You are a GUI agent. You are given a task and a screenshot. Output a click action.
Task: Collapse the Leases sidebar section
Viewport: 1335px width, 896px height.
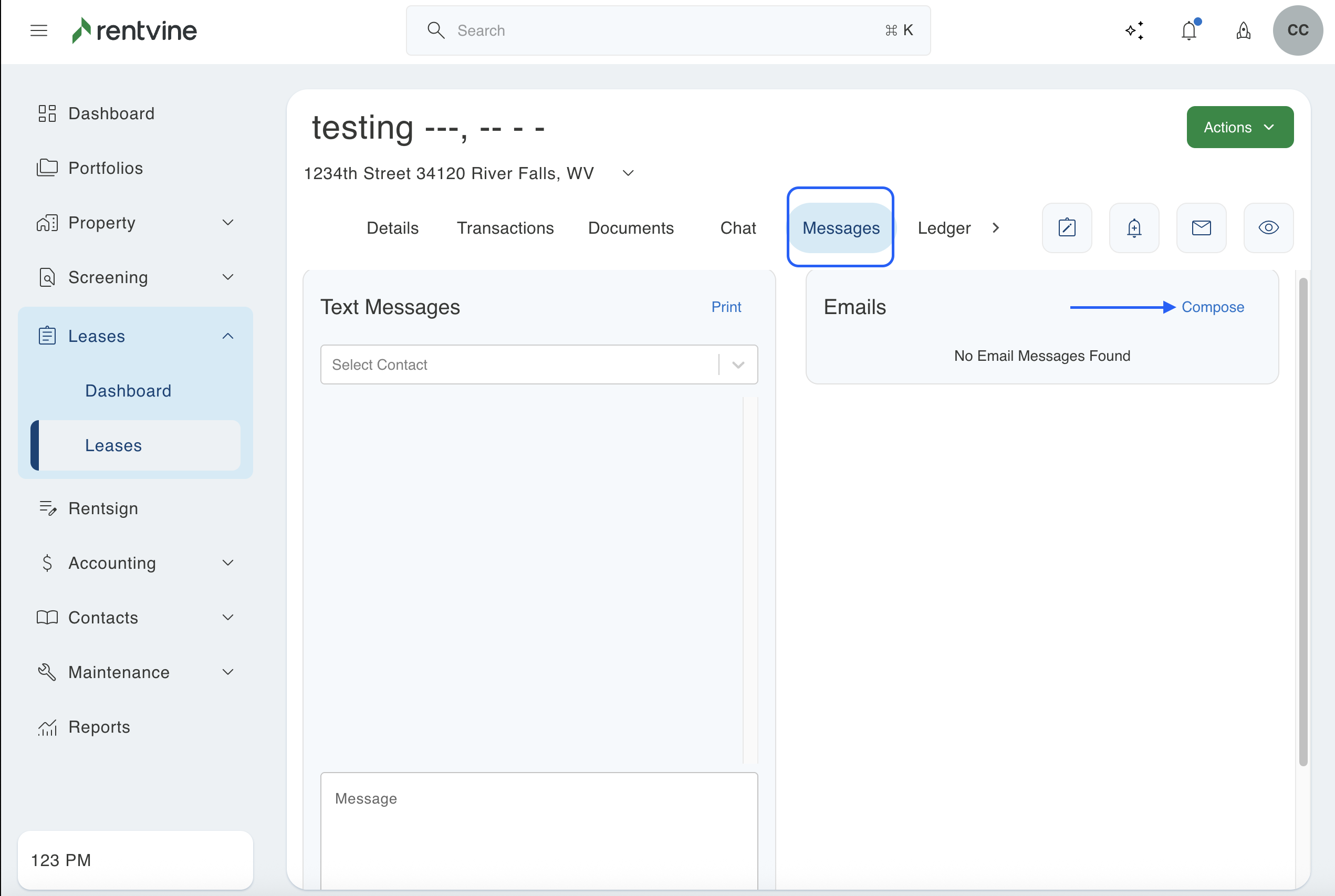pos(228,336)
